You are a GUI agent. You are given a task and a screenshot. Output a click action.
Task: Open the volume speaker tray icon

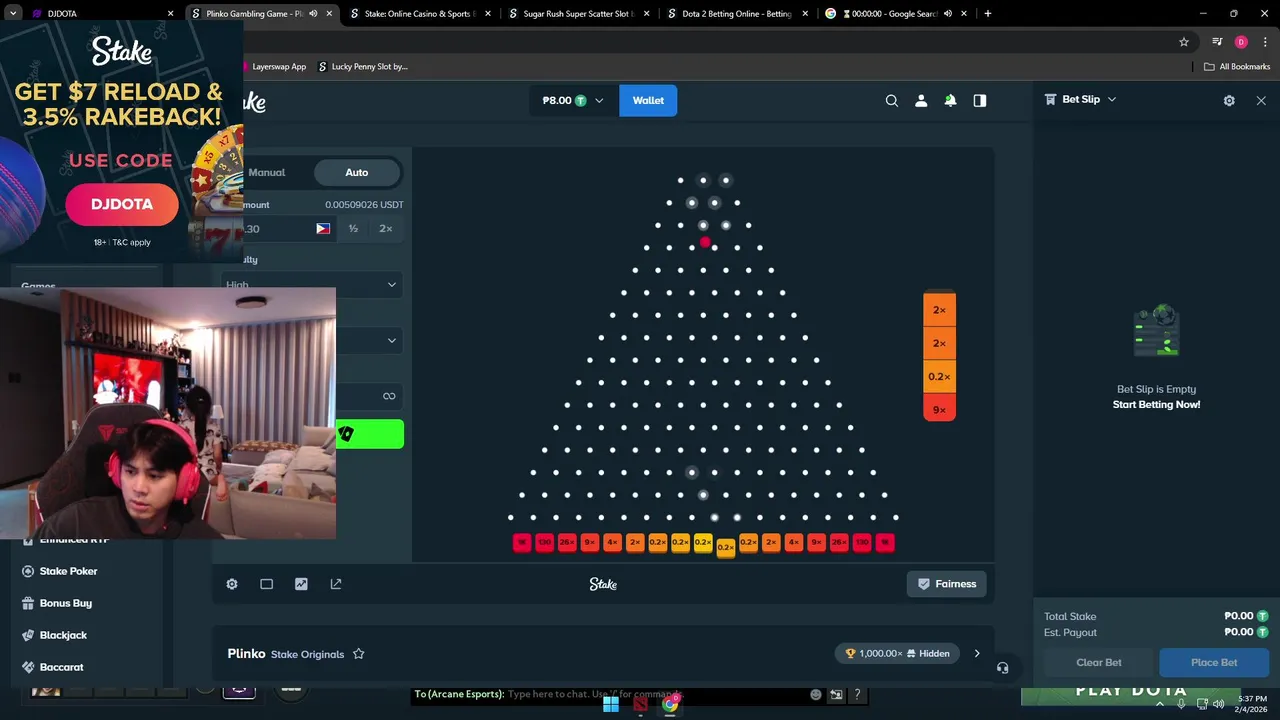1219,704
